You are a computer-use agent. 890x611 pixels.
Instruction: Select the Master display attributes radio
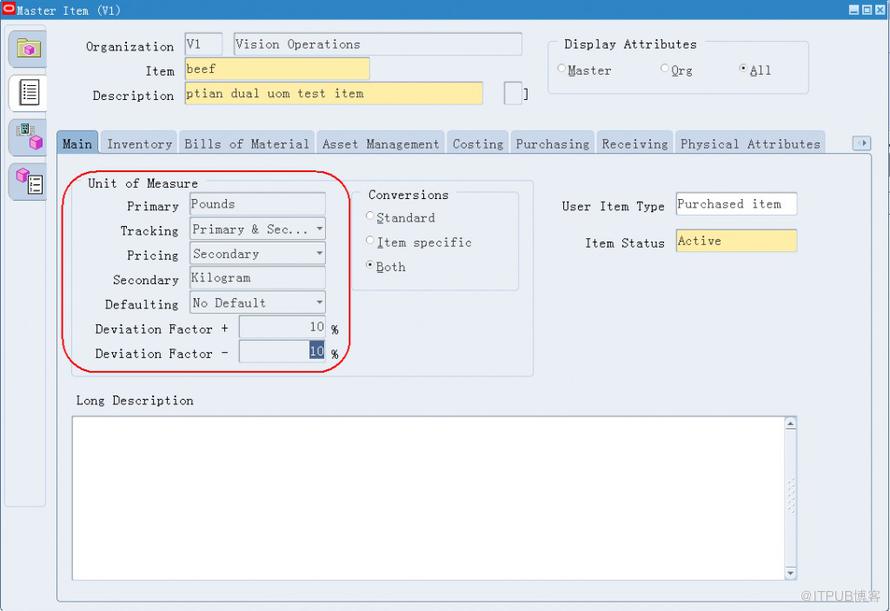pyautogui.click(x=561, y=69)
